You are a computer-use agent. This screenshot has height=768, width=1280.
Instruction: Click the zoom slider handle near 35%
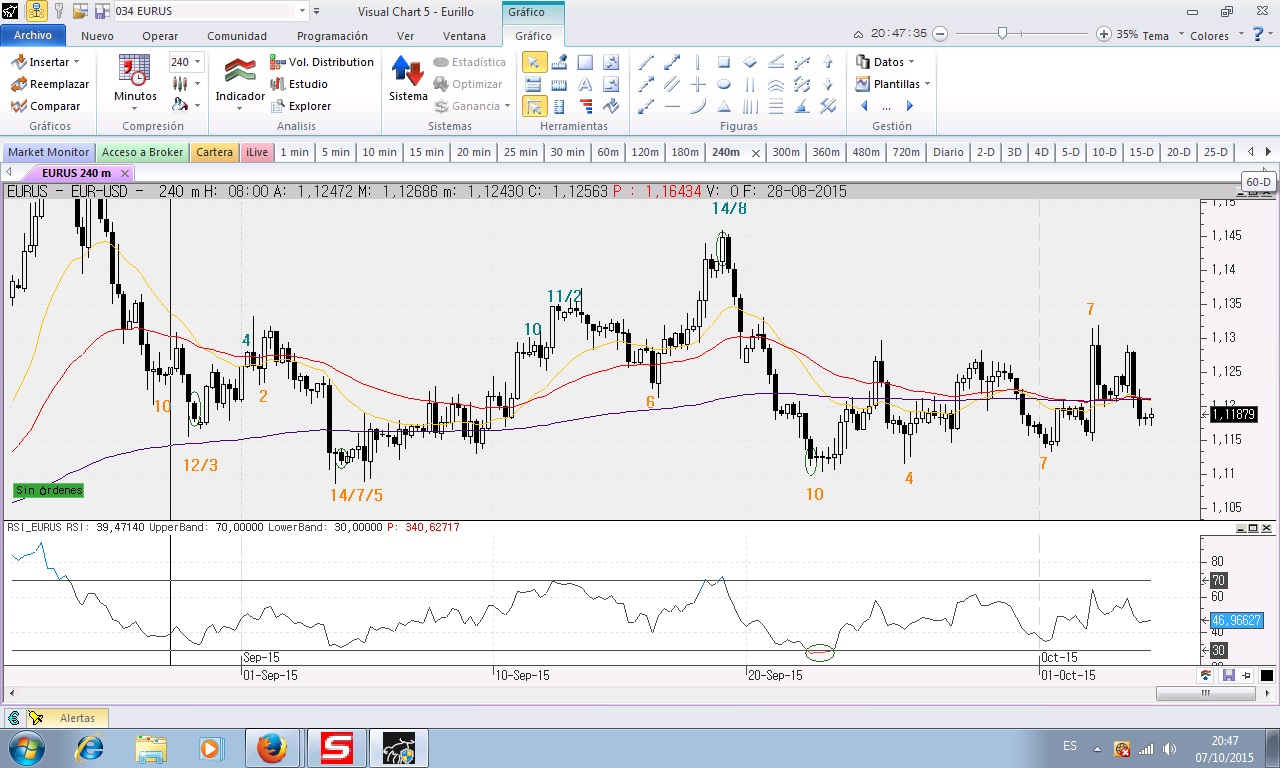[x=1002, y=34]
